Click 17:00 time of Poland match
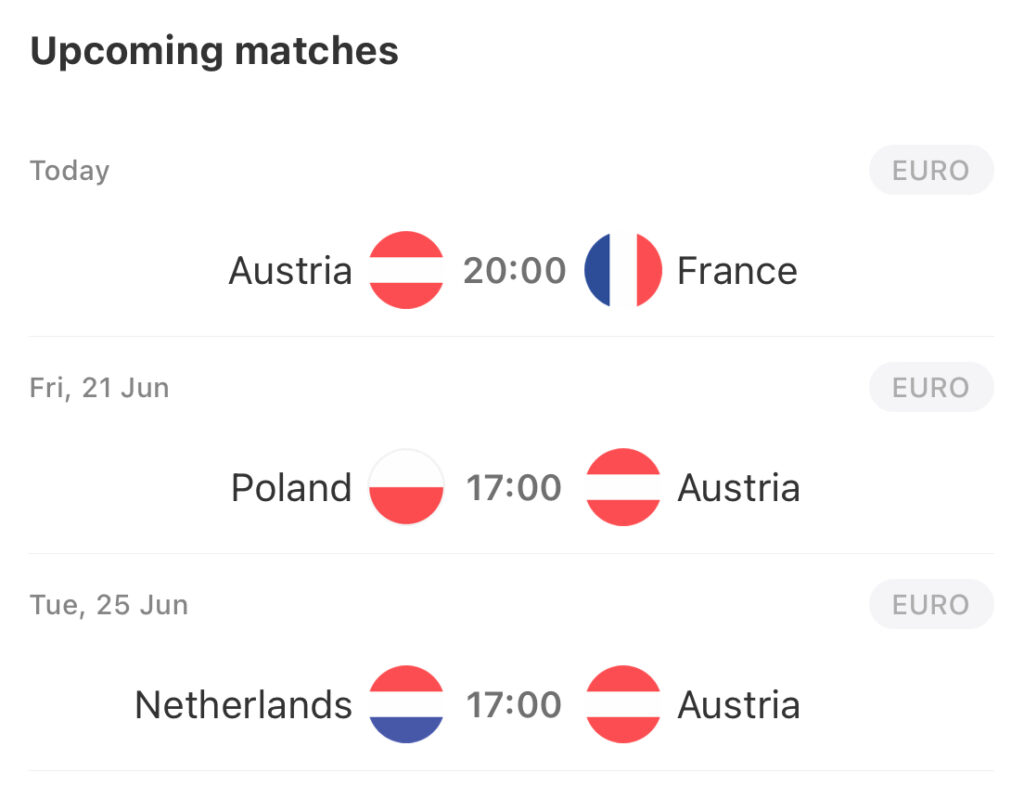The image size is (1024, 785). [514, 487]
